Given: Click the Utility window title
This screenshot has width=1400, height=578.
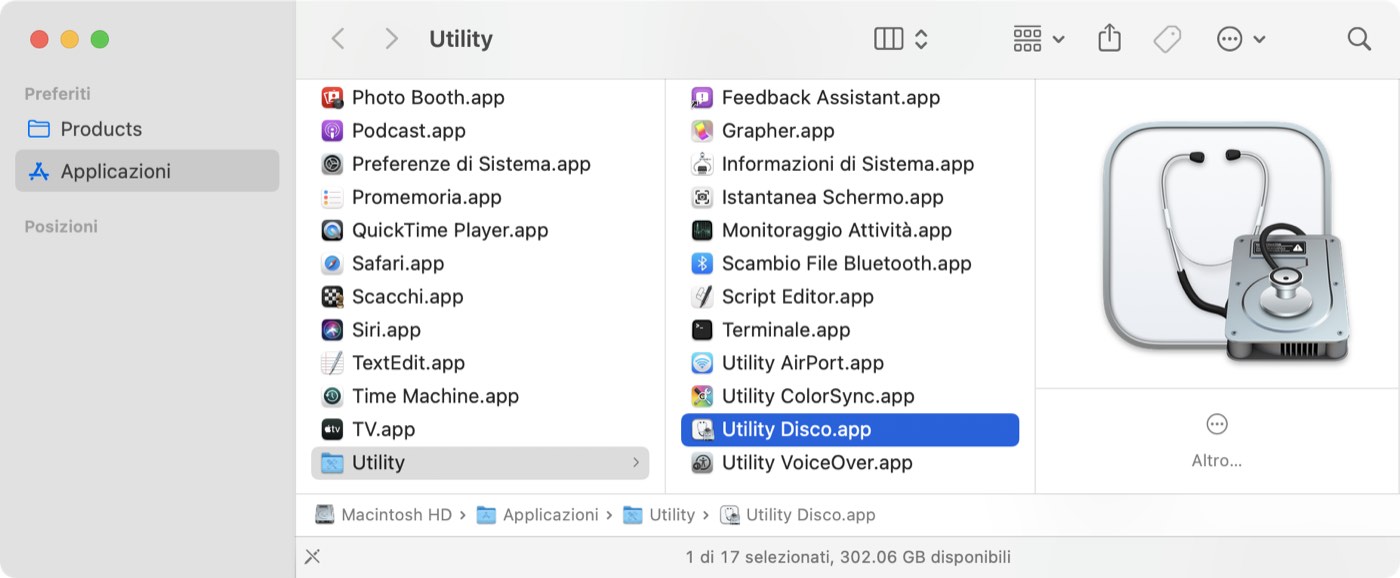Looking at the screenshot, I should (461, 39).
